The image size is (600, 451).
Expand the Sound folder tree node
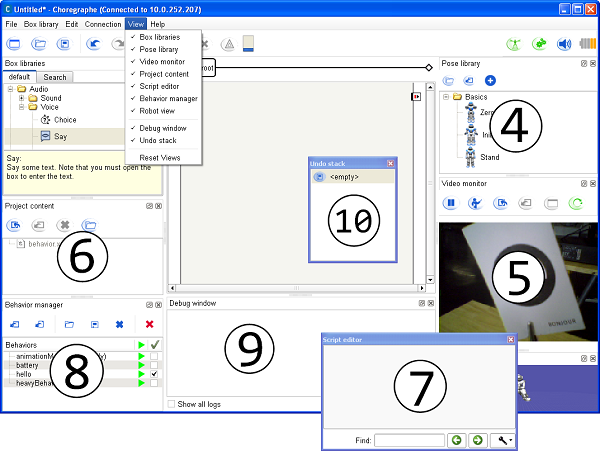pyautogui.click(x=20, y=99)
